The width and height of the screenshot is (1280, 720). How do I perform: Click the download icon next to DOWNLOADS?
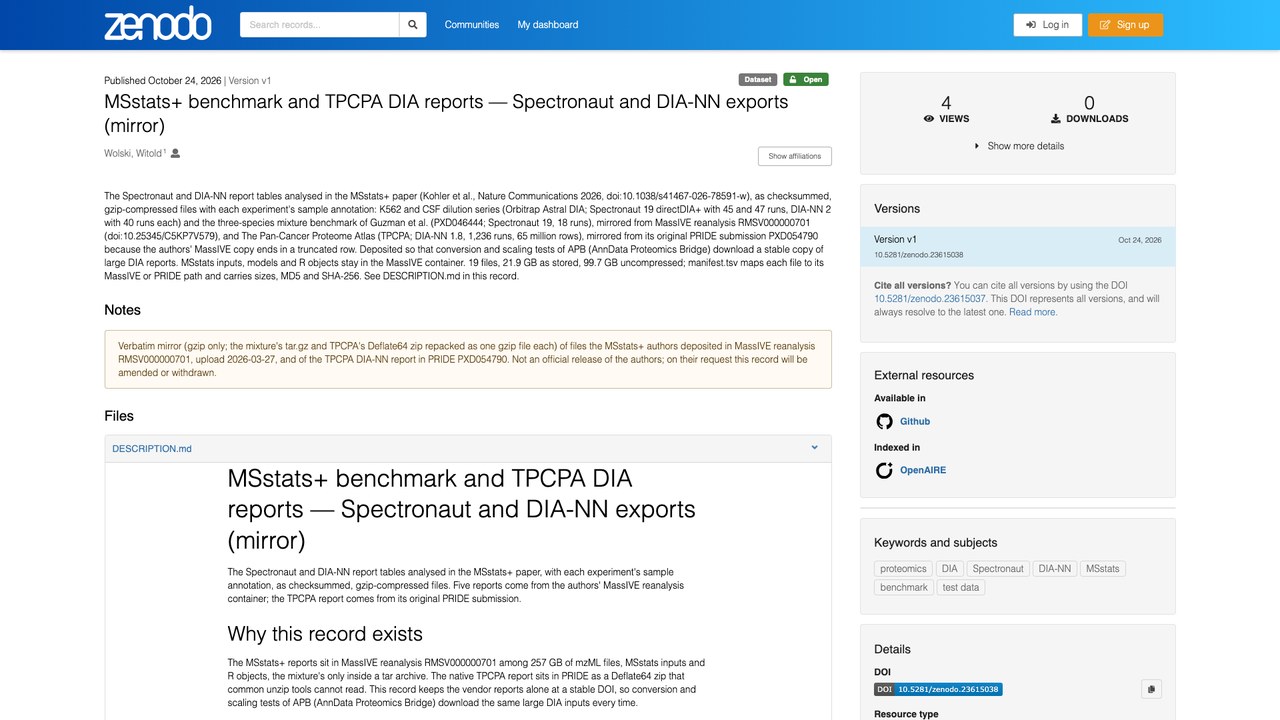pos(1056,119)
